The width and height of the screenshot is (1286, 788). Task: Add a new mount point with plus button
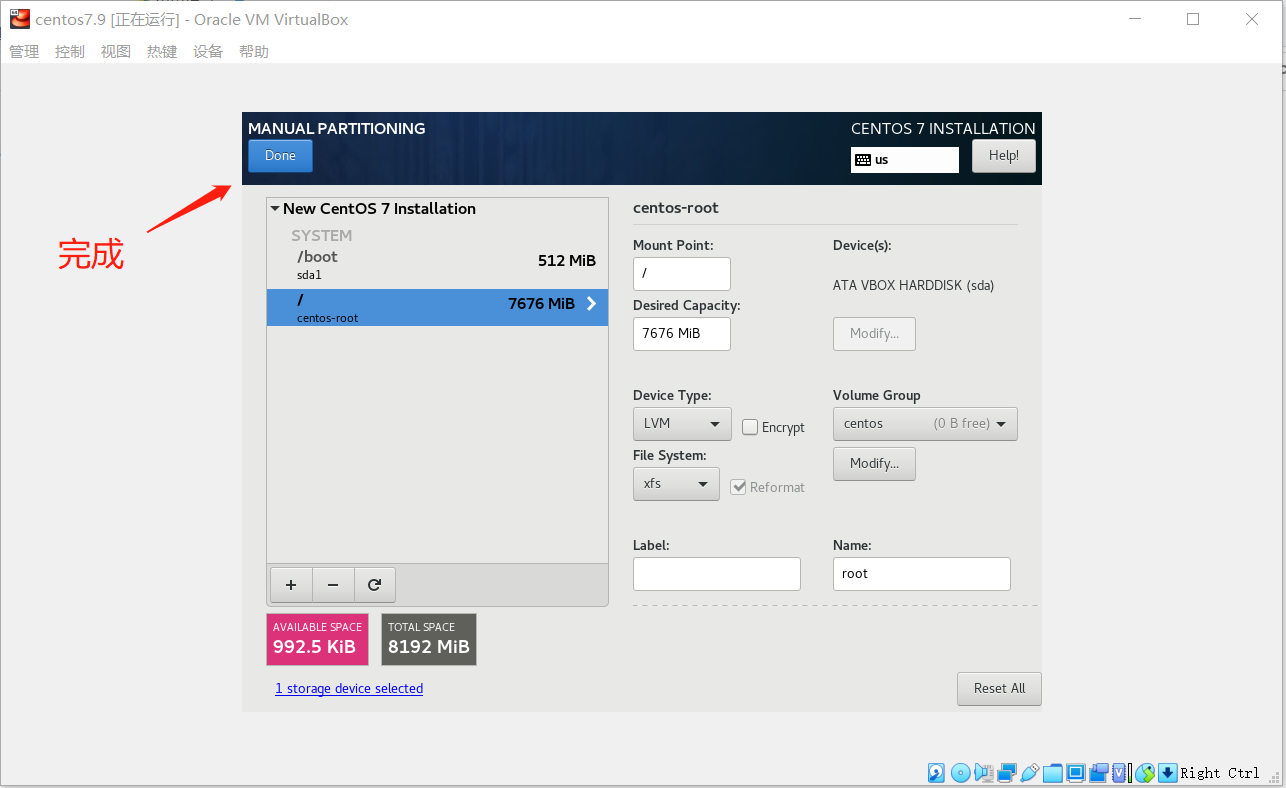291,585
